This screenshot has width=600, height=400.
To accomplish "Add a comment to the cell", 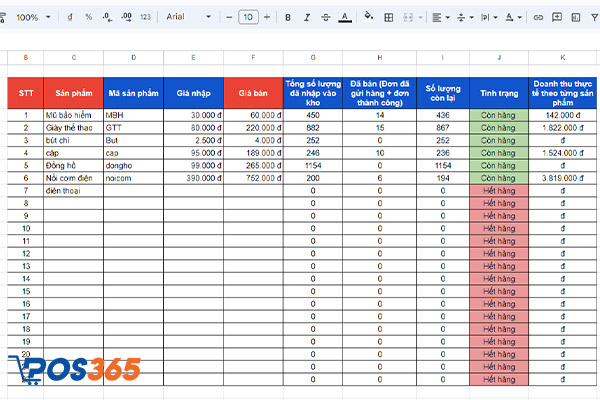I will 555,17.
